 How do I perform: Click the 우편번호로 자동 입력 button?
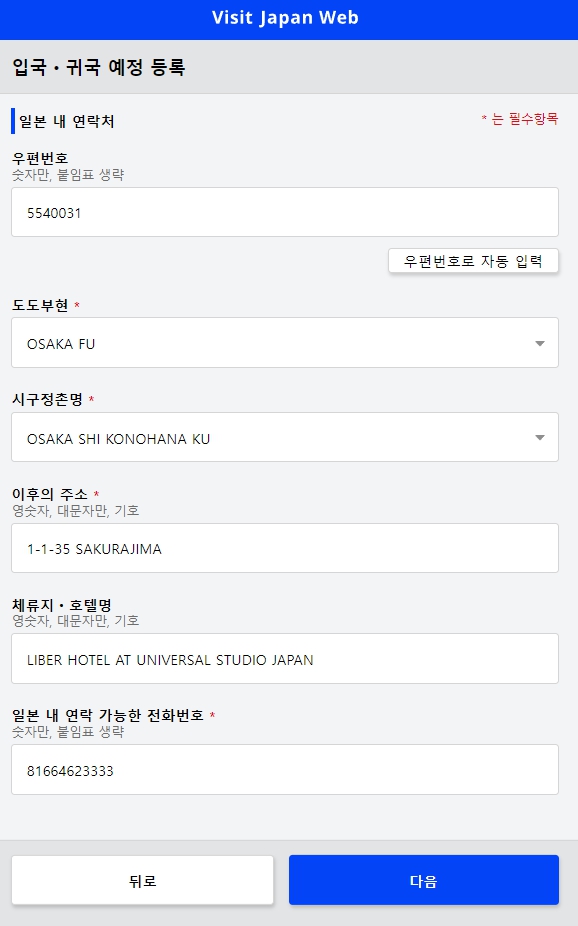pos(473,259)
